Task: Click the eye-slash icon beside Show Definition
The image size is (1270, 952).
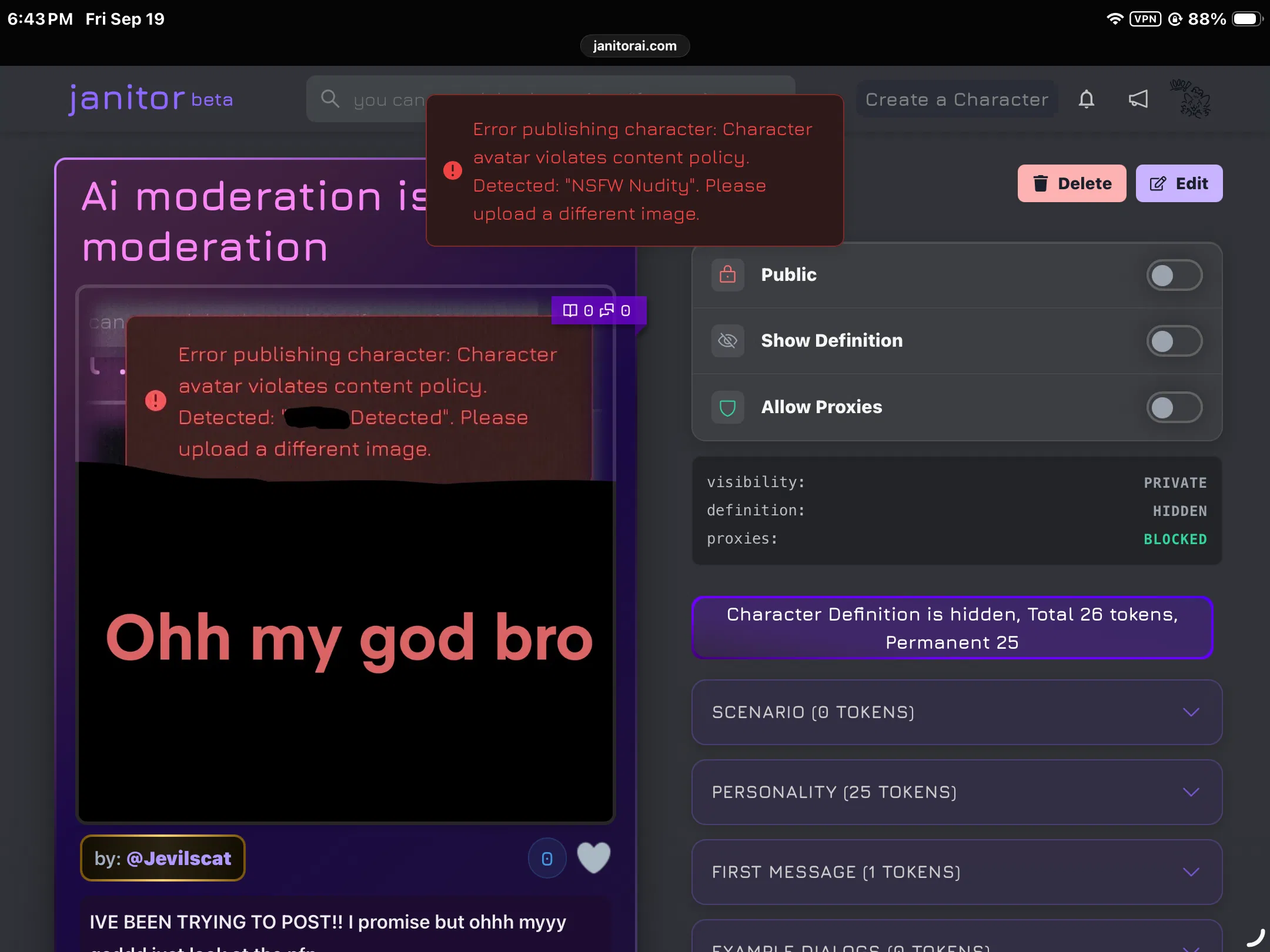Action: click(x=727, y=340)
